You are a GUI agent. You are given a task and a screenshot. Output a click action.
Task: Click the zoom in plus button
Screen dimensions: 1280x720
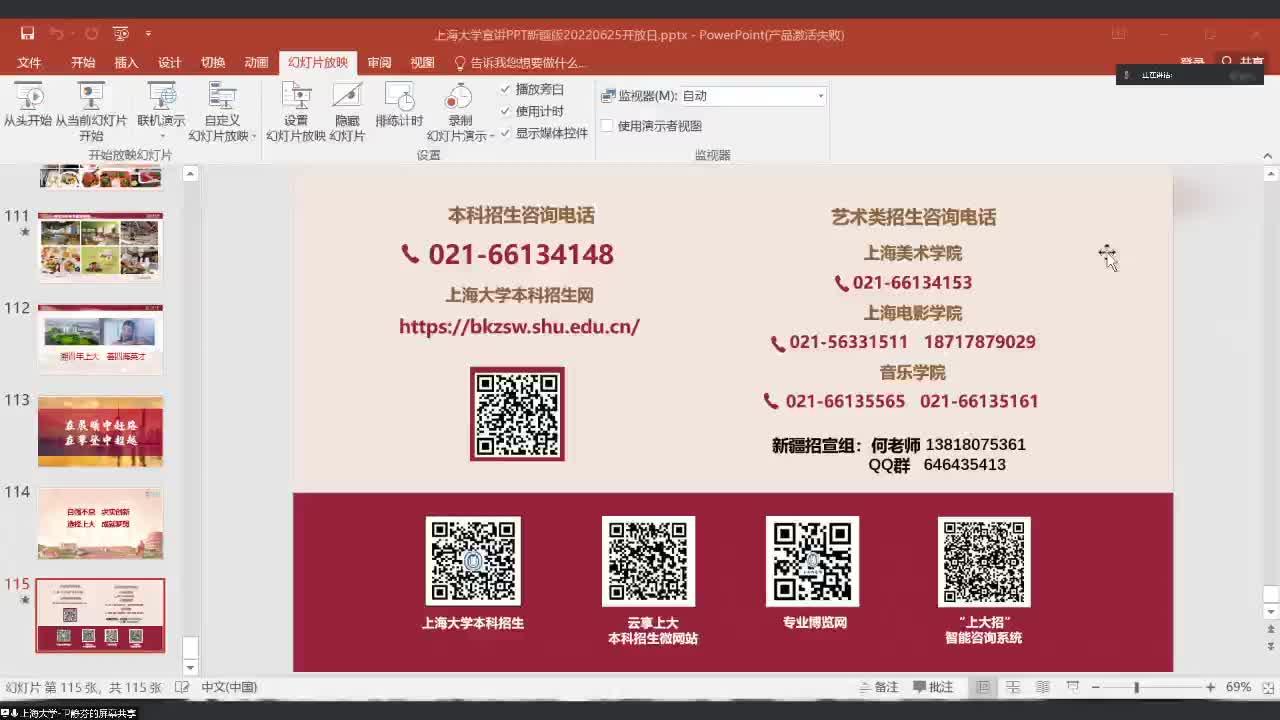(x=1210, y=687)
